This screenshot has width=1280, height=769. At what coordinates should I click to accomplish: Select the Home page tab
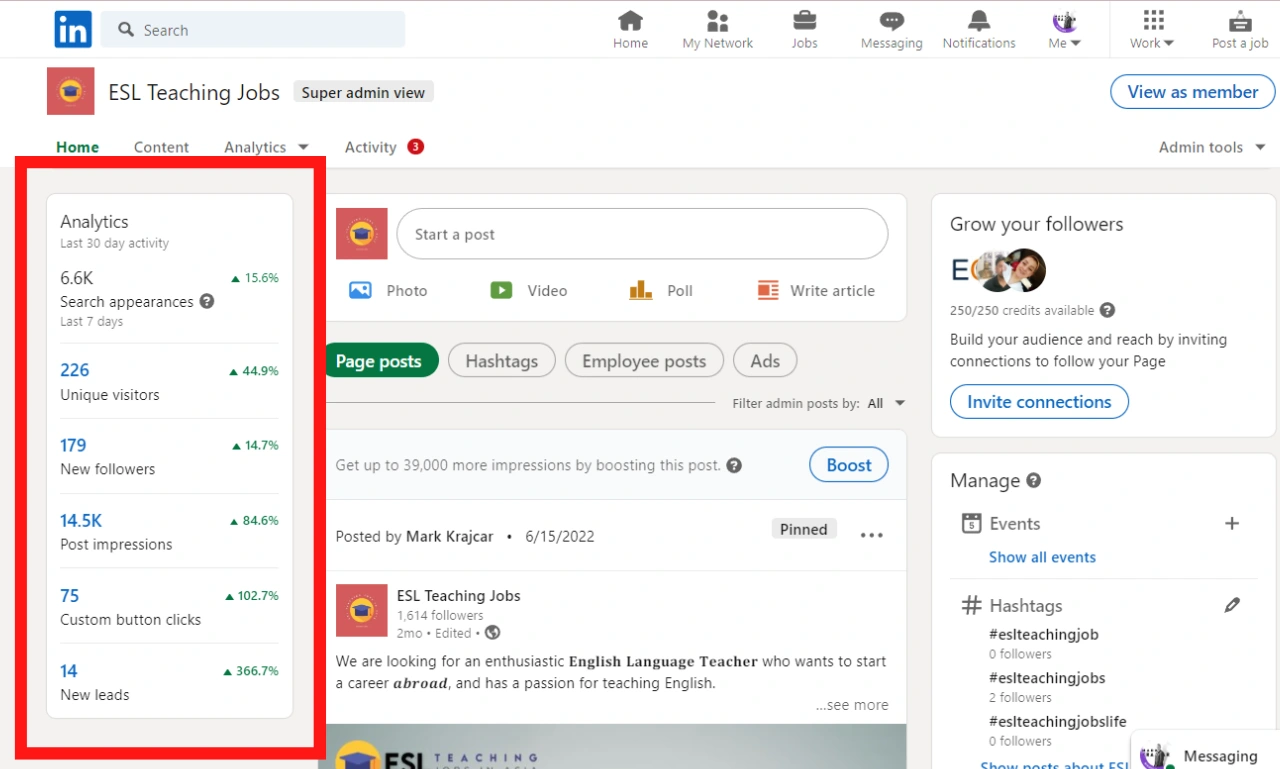pos(77,147)
